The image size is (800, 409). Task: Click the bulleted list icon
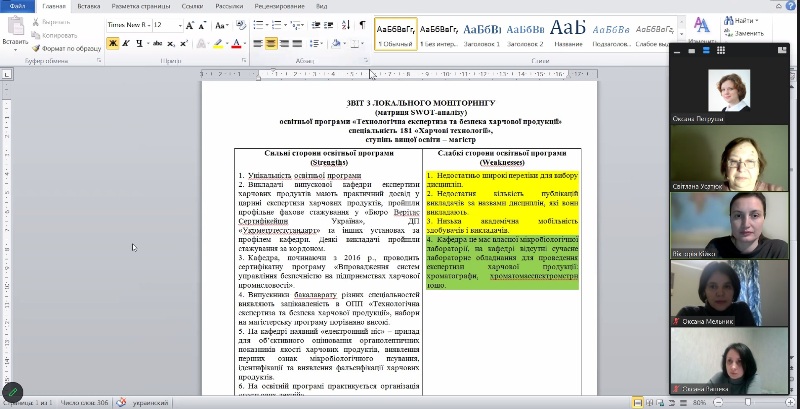point(258,25)
